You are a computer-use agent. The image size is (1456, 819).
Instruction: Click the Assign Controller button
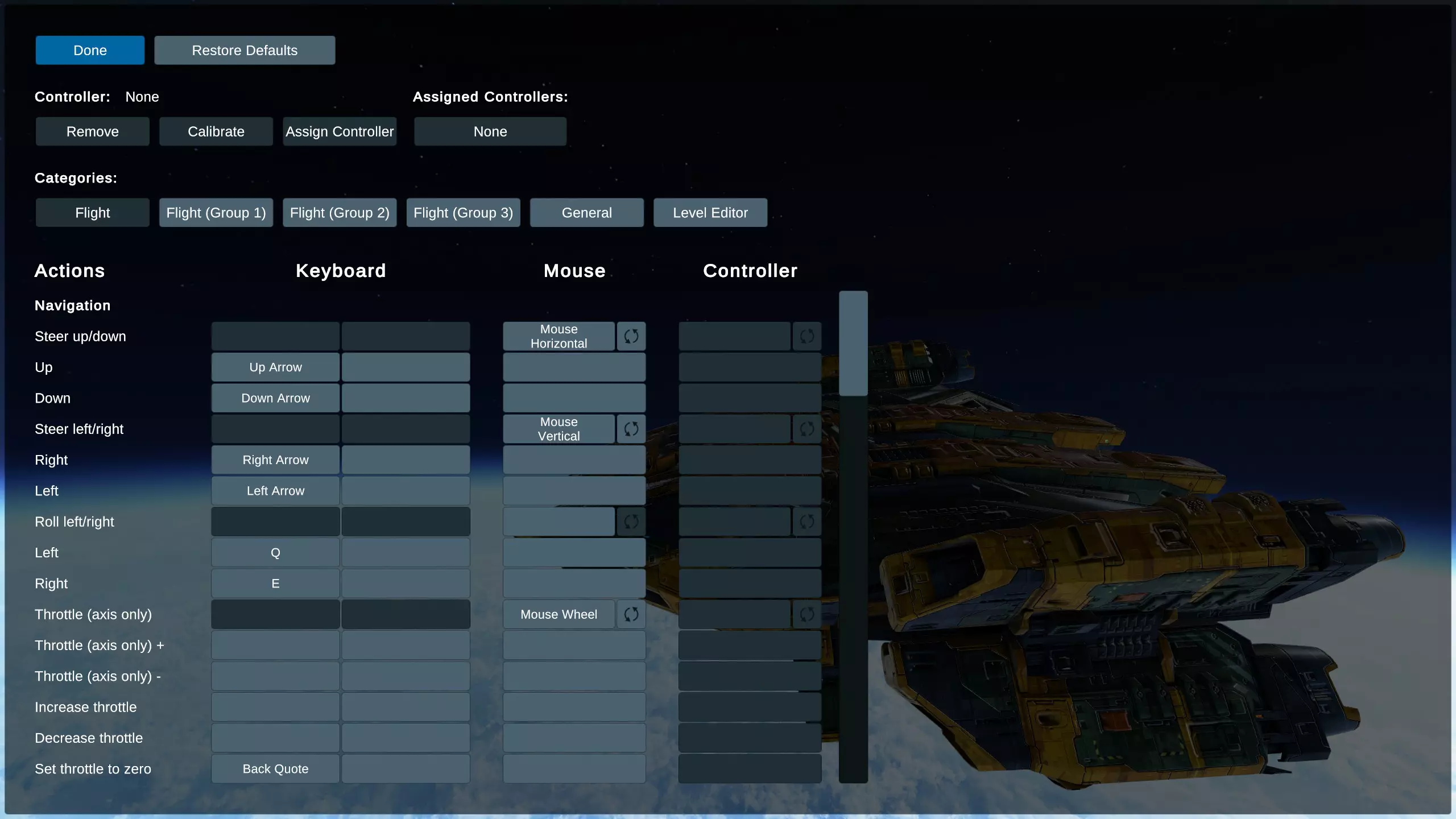click(340, 131)
